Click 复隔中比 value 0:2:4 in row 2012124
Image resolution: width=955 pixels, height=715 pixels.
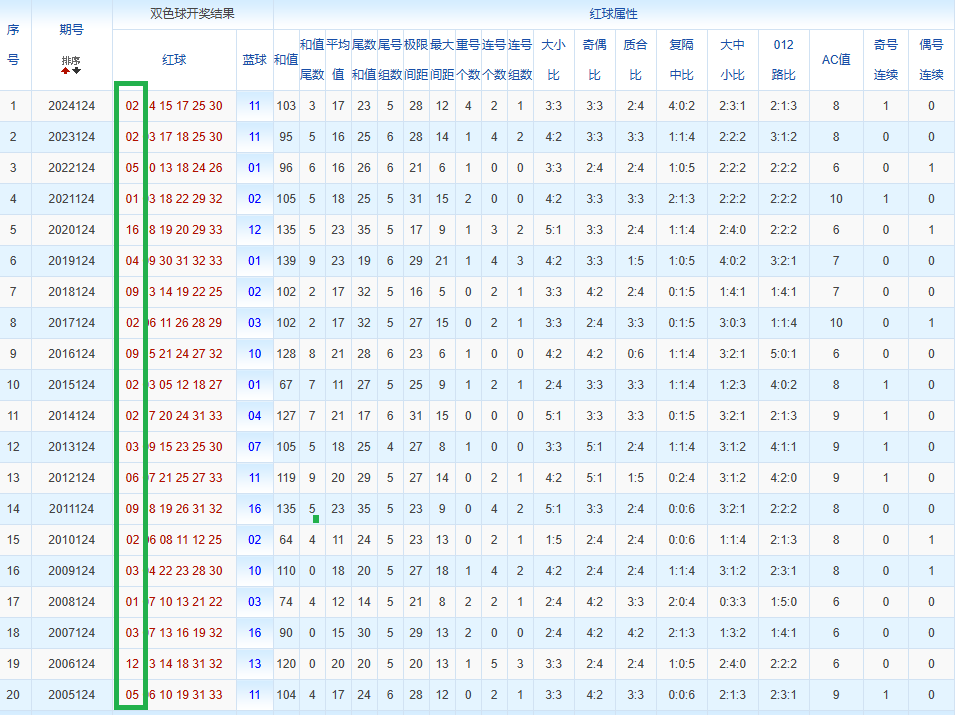pos(682,479)
